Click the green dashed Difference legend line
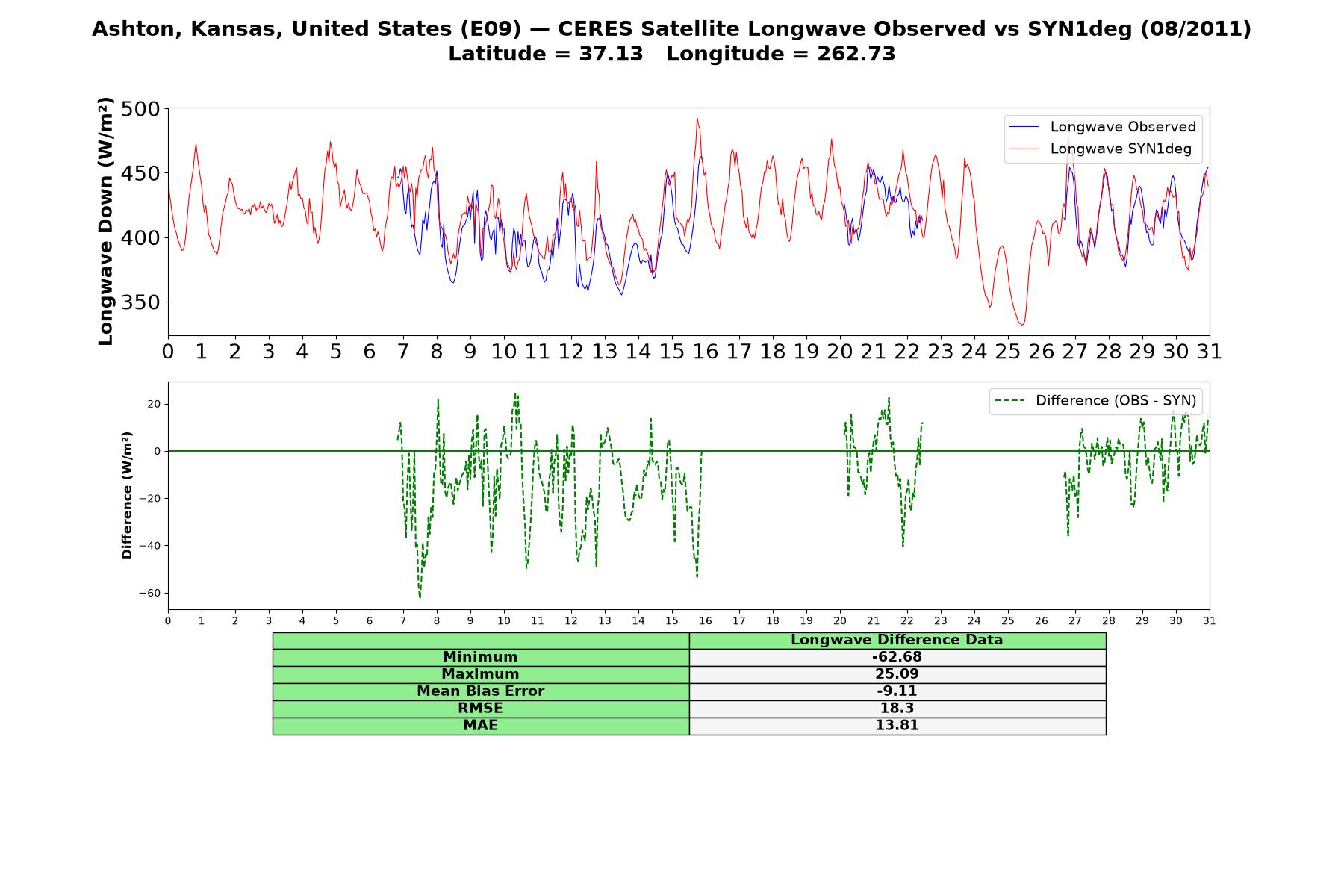The image size is (1344, 896). point(1010,401)
